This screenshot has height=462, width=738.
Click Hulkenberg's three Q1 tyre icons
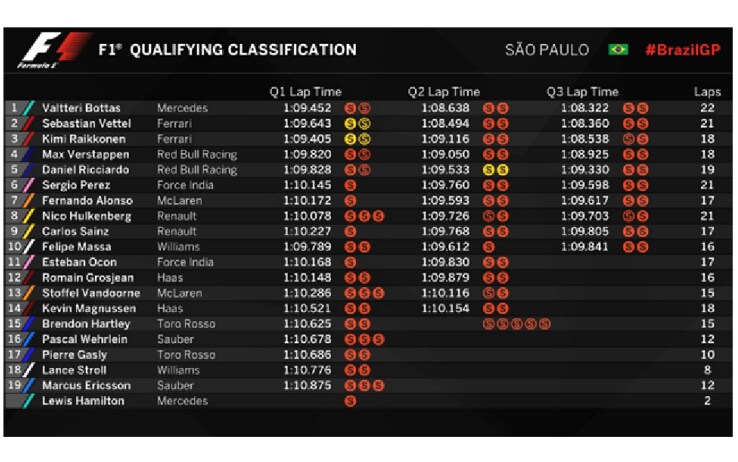(x=364, y=216)
